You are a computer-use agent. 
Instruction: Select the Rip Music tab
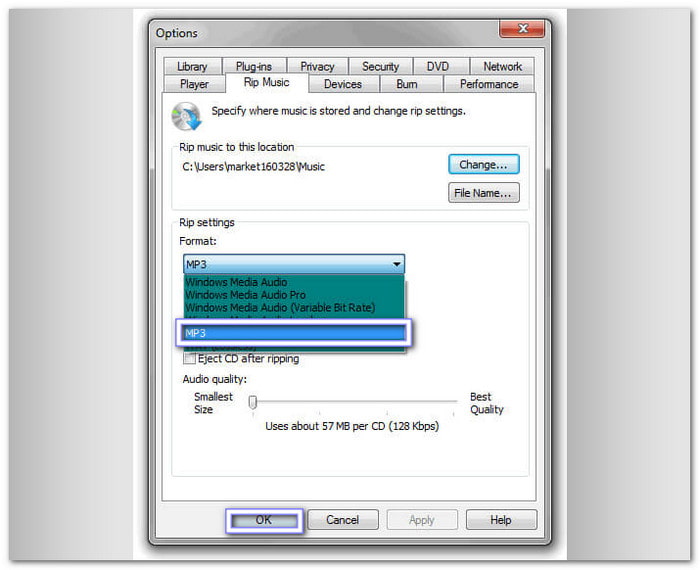pyautogui.click(x=267, y=83)
